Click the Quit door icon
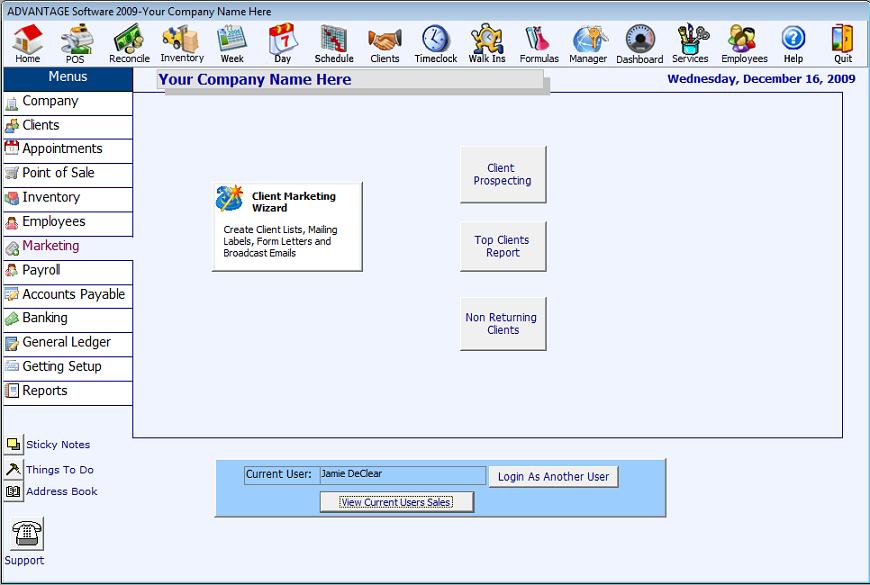The image size is (870, 585). 843,43
